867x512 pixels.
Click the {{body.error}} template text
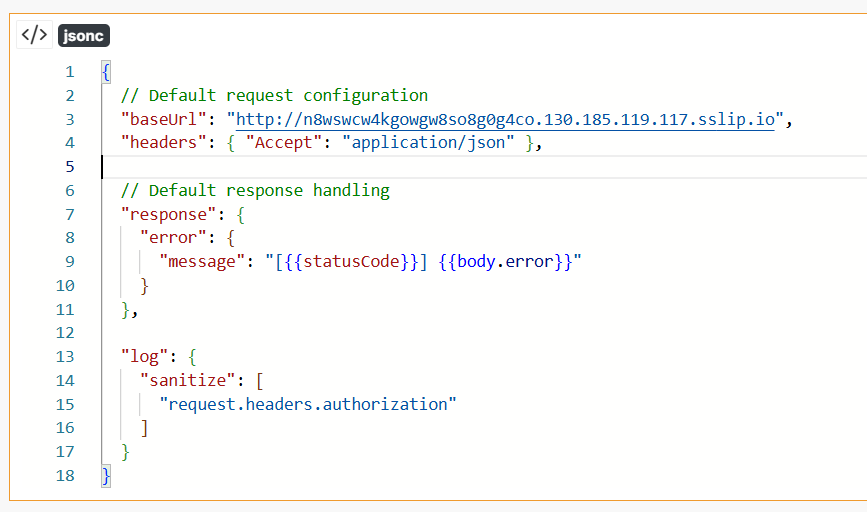click(505, 262)
